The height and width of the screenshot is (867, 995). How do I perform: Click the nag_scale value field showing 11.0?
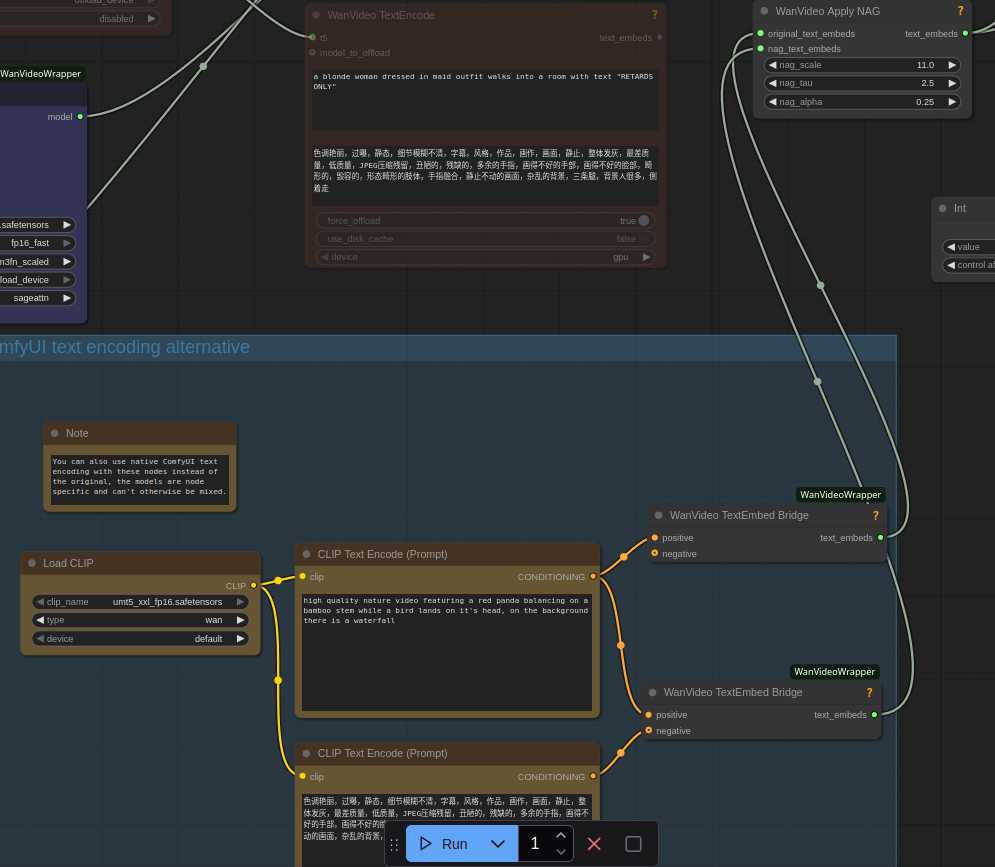coord(862,65)
